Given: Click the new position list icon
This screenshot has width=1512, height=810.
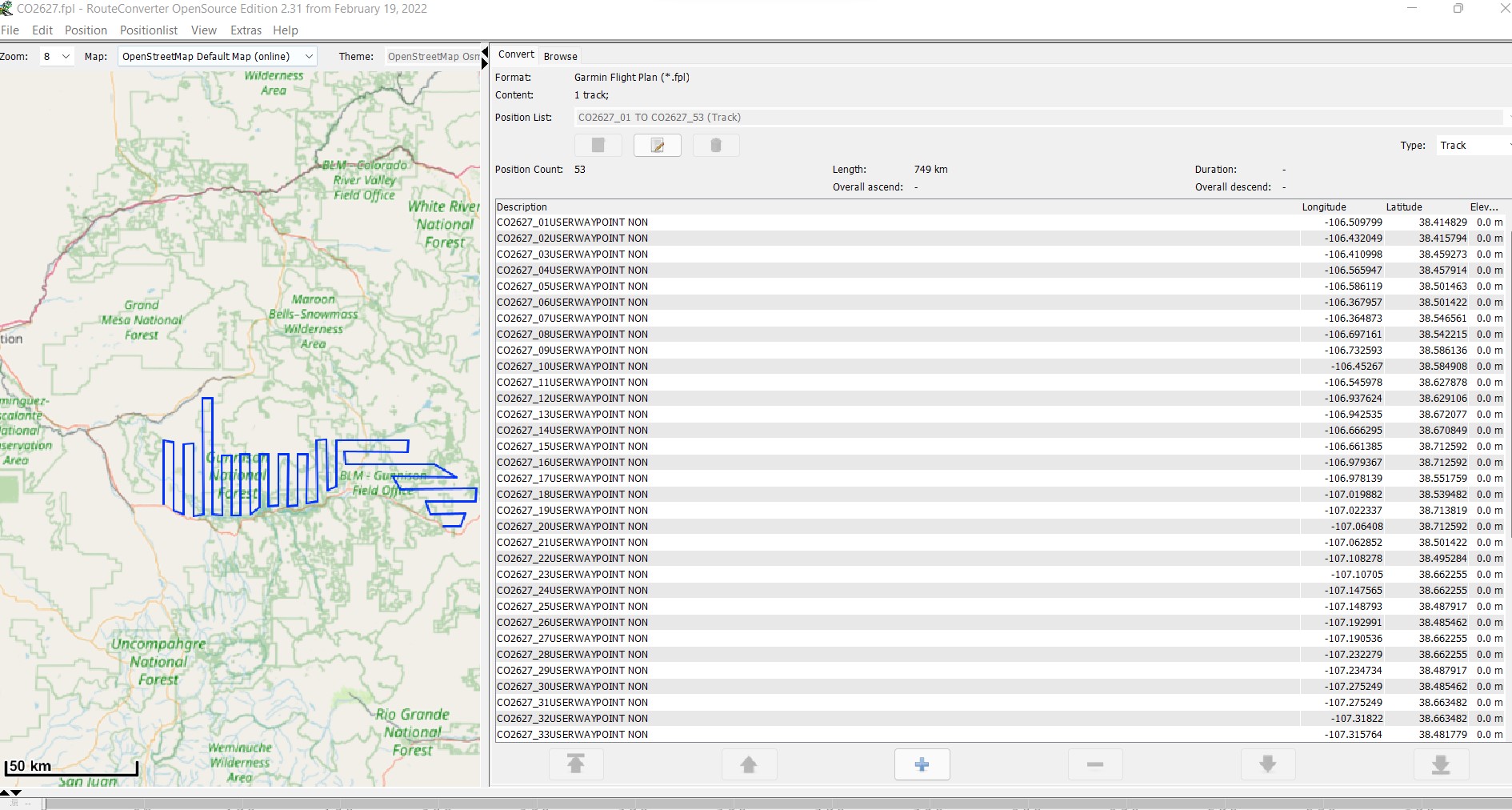Looking at the screenshot, I should pos(598,145).
